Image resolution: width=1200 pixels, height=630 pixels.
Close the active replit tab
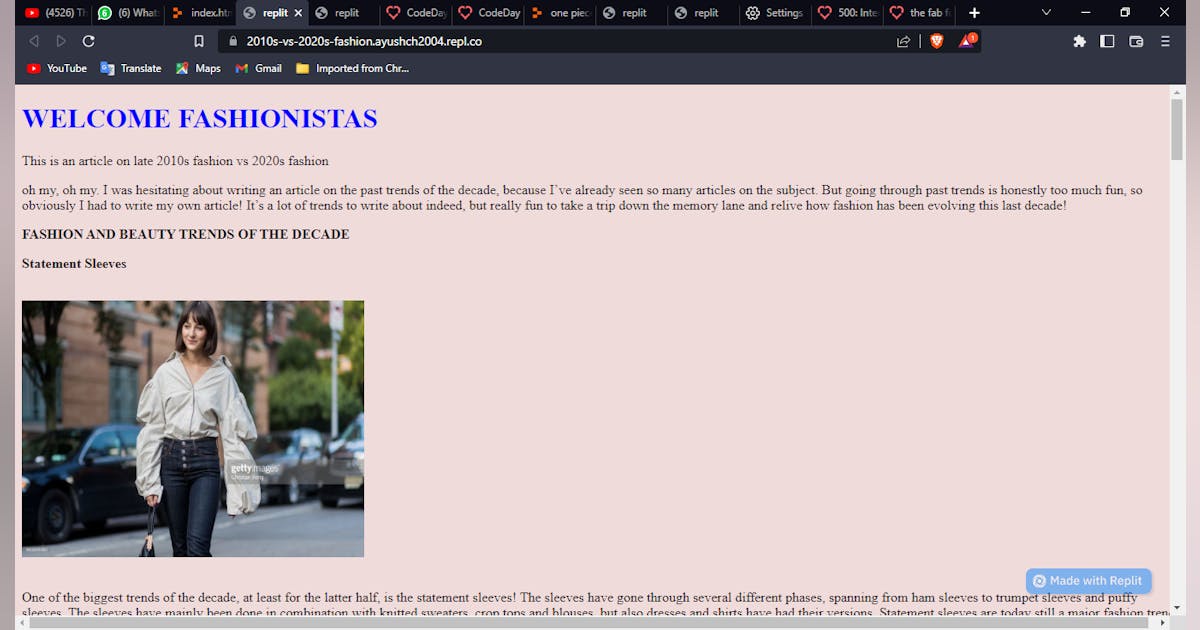pyautogui.click(x=298, y=13)
